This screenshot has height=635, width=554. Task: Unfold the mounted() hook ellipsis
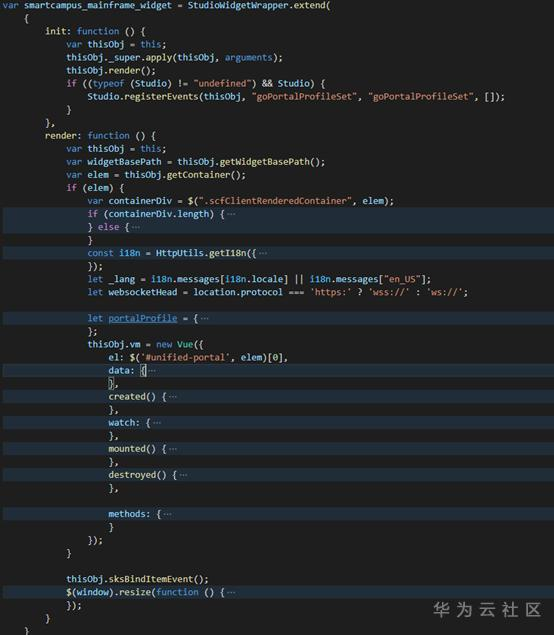(x=173, y=449)
